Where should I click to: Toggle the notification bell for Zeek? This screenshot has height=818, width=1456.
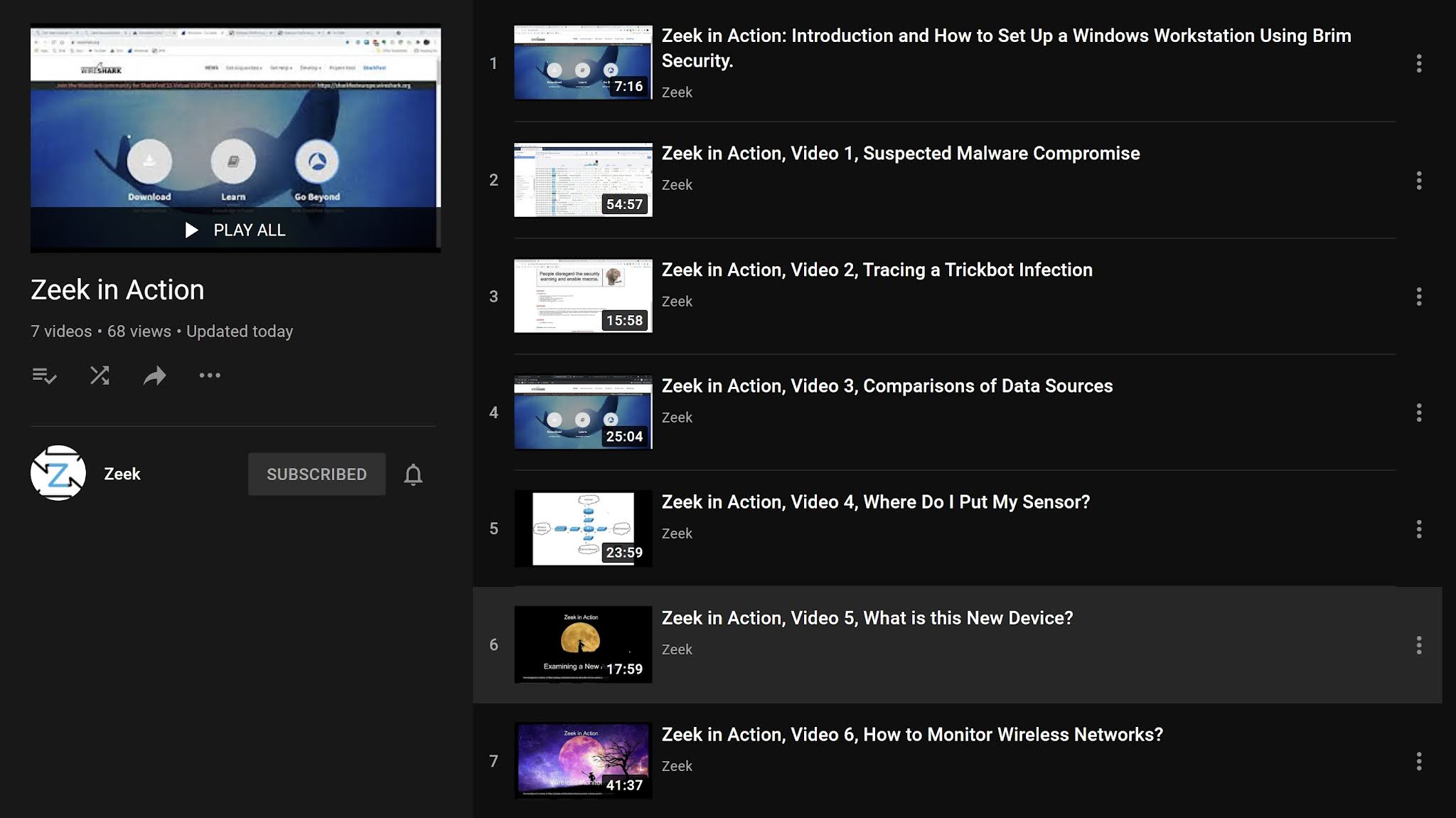click(413, 474)
